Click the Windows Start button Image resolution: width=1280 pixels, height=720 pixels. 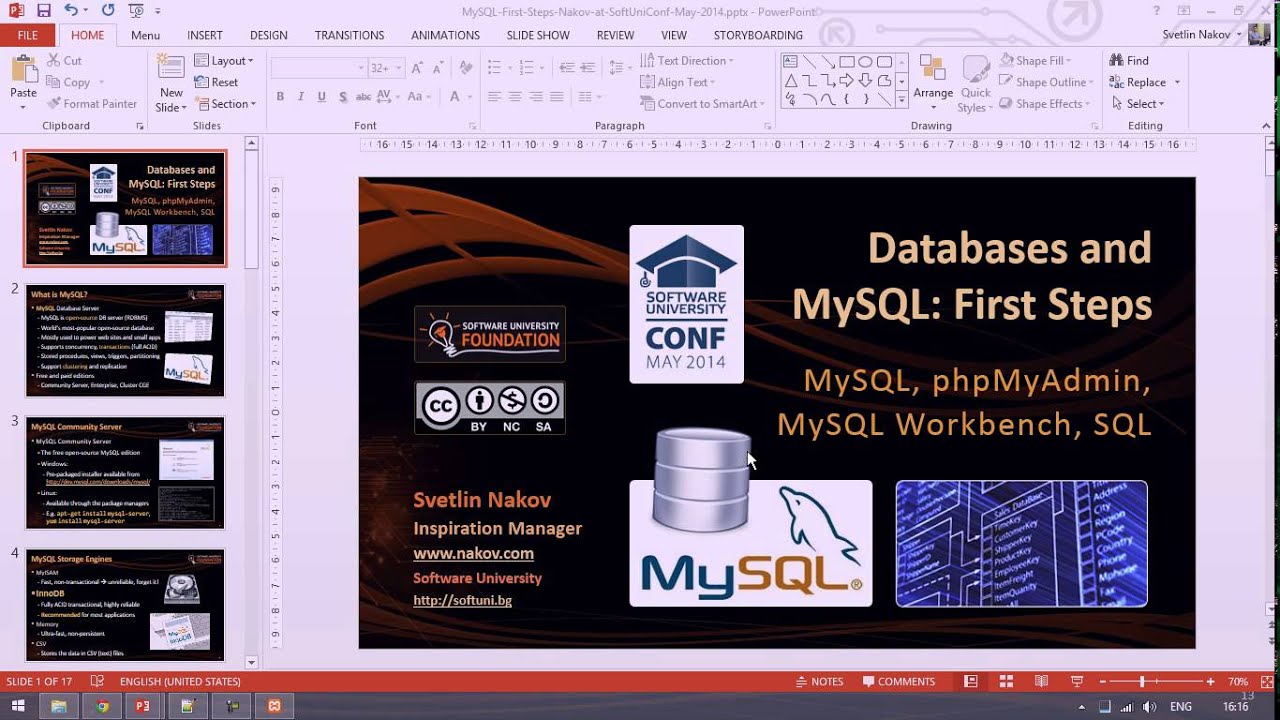[x=18, y=706]
